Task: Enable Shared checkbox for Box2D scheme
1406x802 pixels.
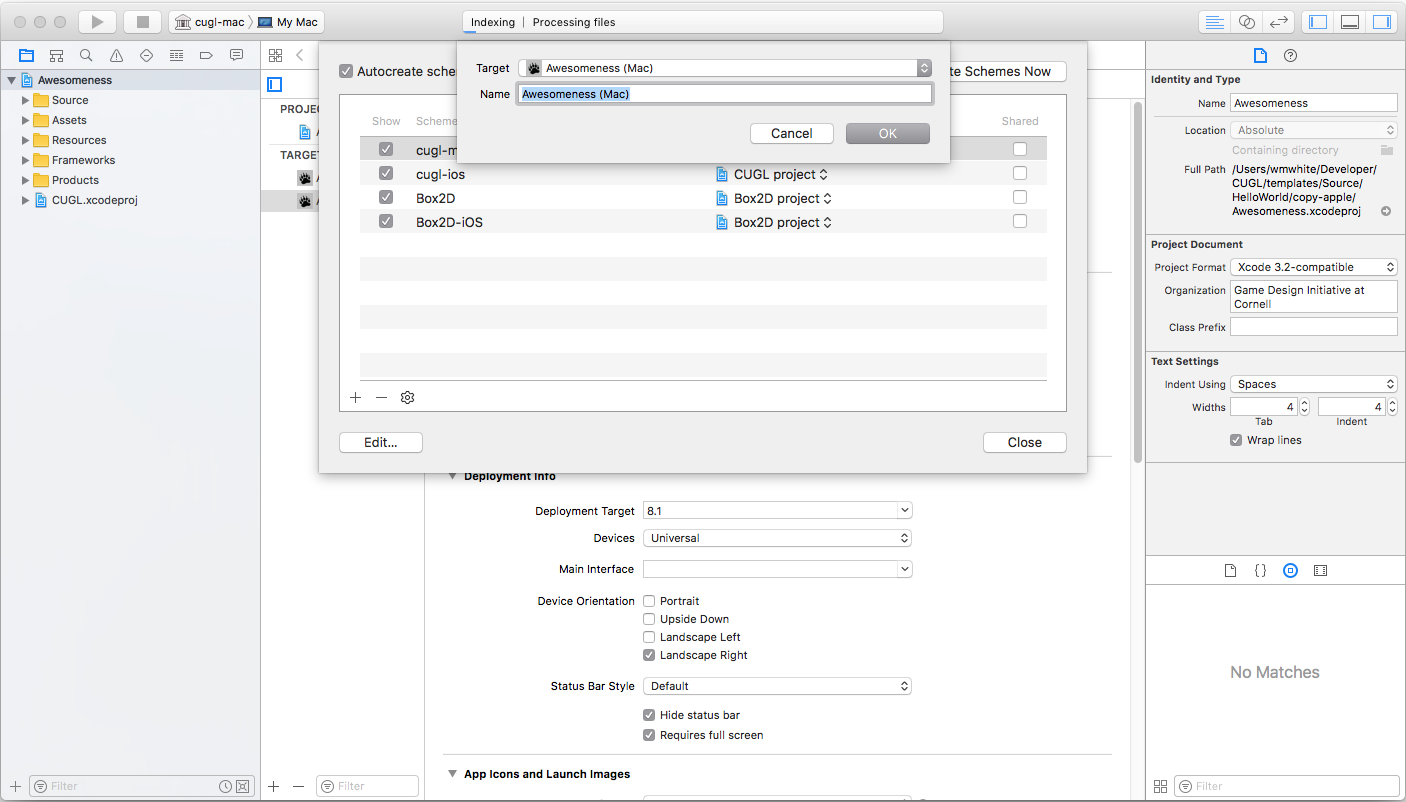Action: (1019, 198)
